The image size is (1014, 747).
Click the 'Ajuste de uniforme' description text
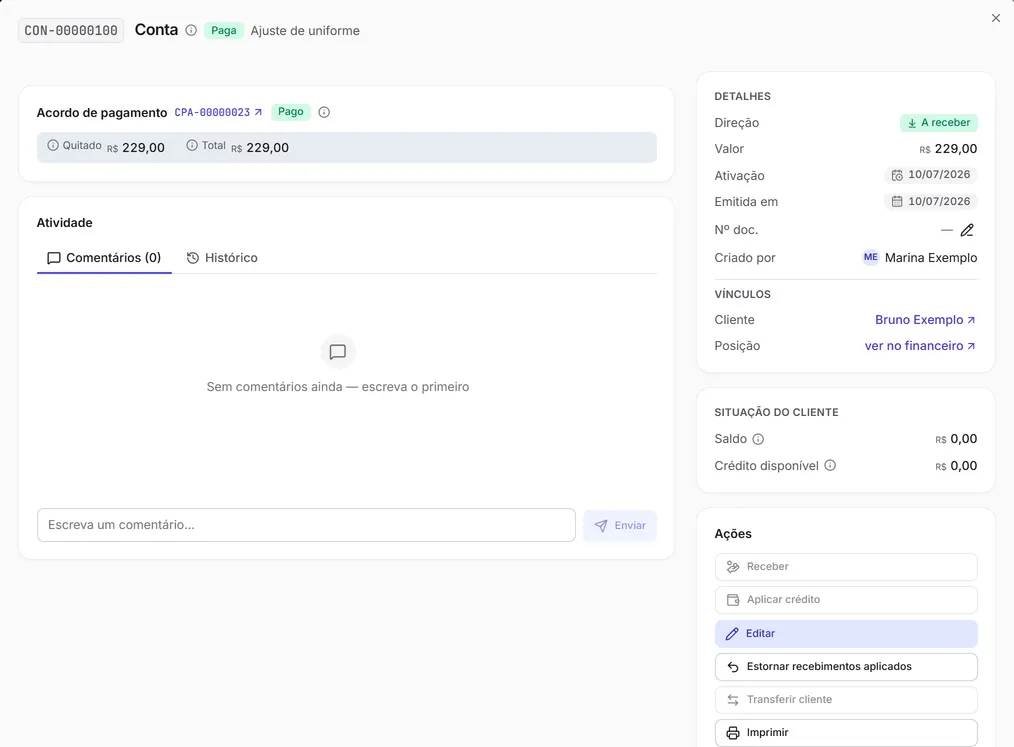305,30
